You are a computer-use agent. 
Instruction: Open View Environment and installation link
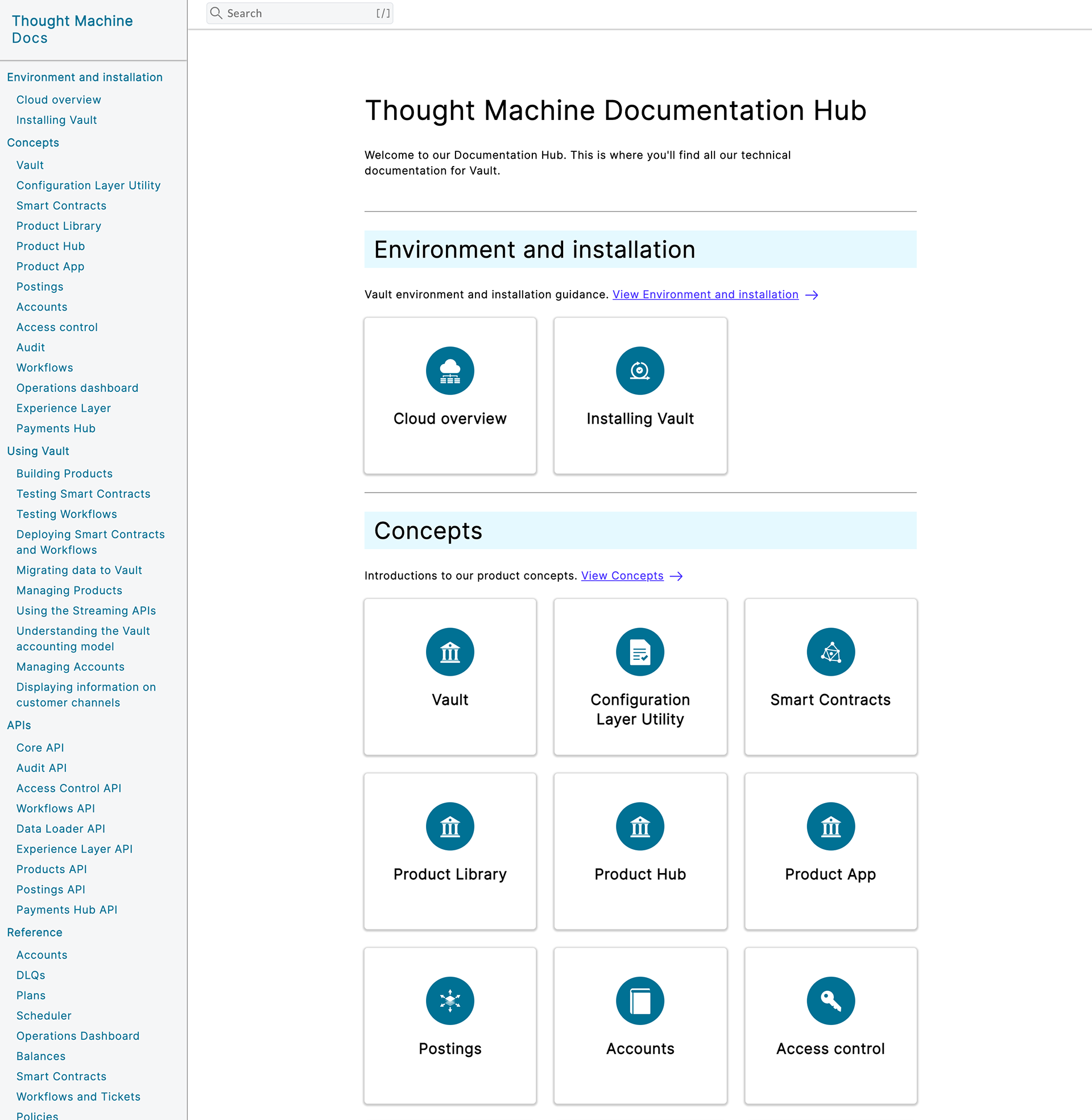click(x=705, y=295)
